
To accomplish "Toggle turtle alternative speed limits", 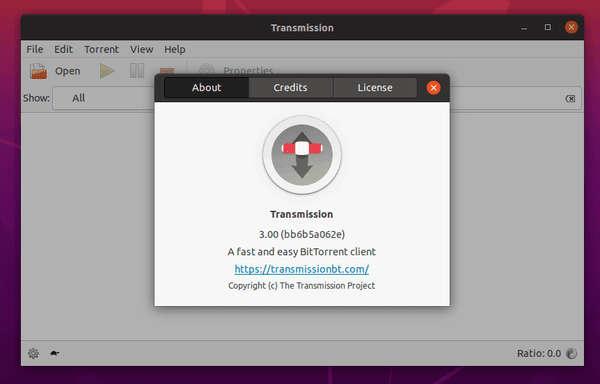I will [x=55, y=353].
